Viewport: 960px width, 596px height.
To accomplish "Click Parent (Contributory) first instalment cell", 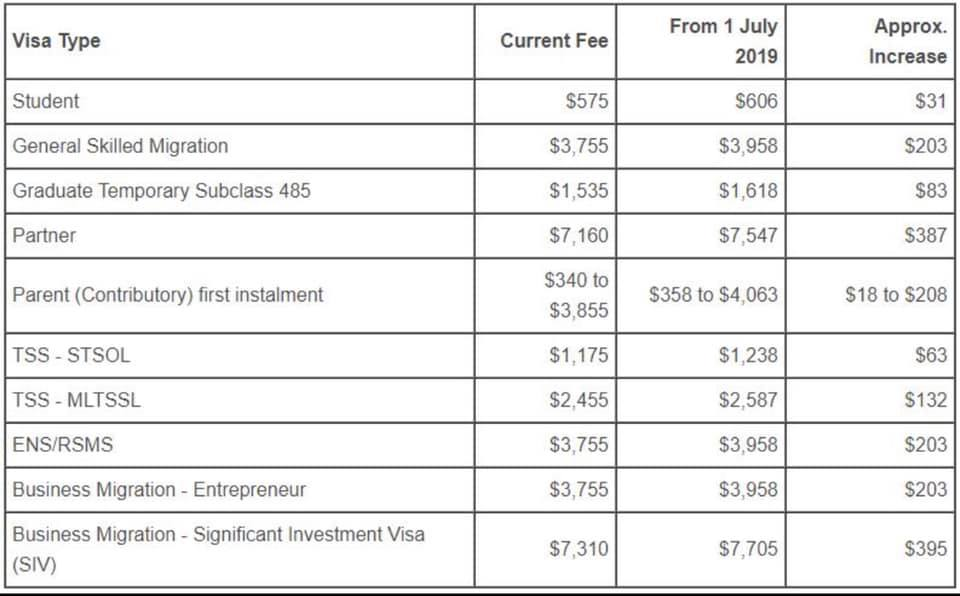I will point(167,295).
